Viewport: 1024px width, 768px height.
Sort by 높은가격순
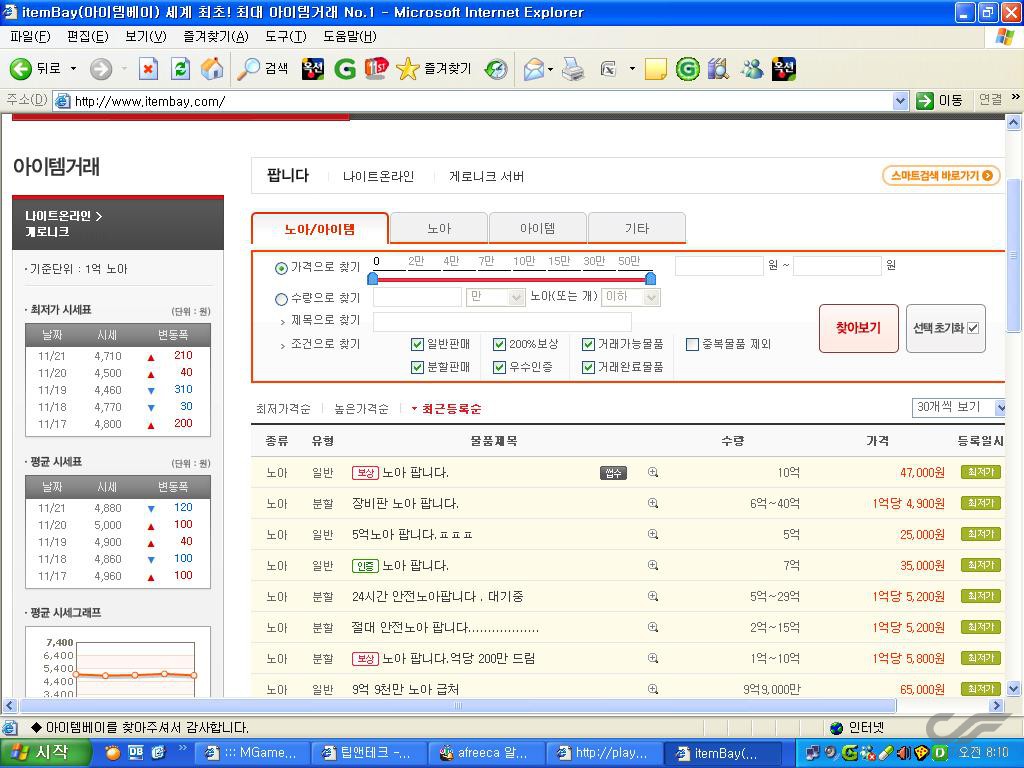click(x=361, y=409)
